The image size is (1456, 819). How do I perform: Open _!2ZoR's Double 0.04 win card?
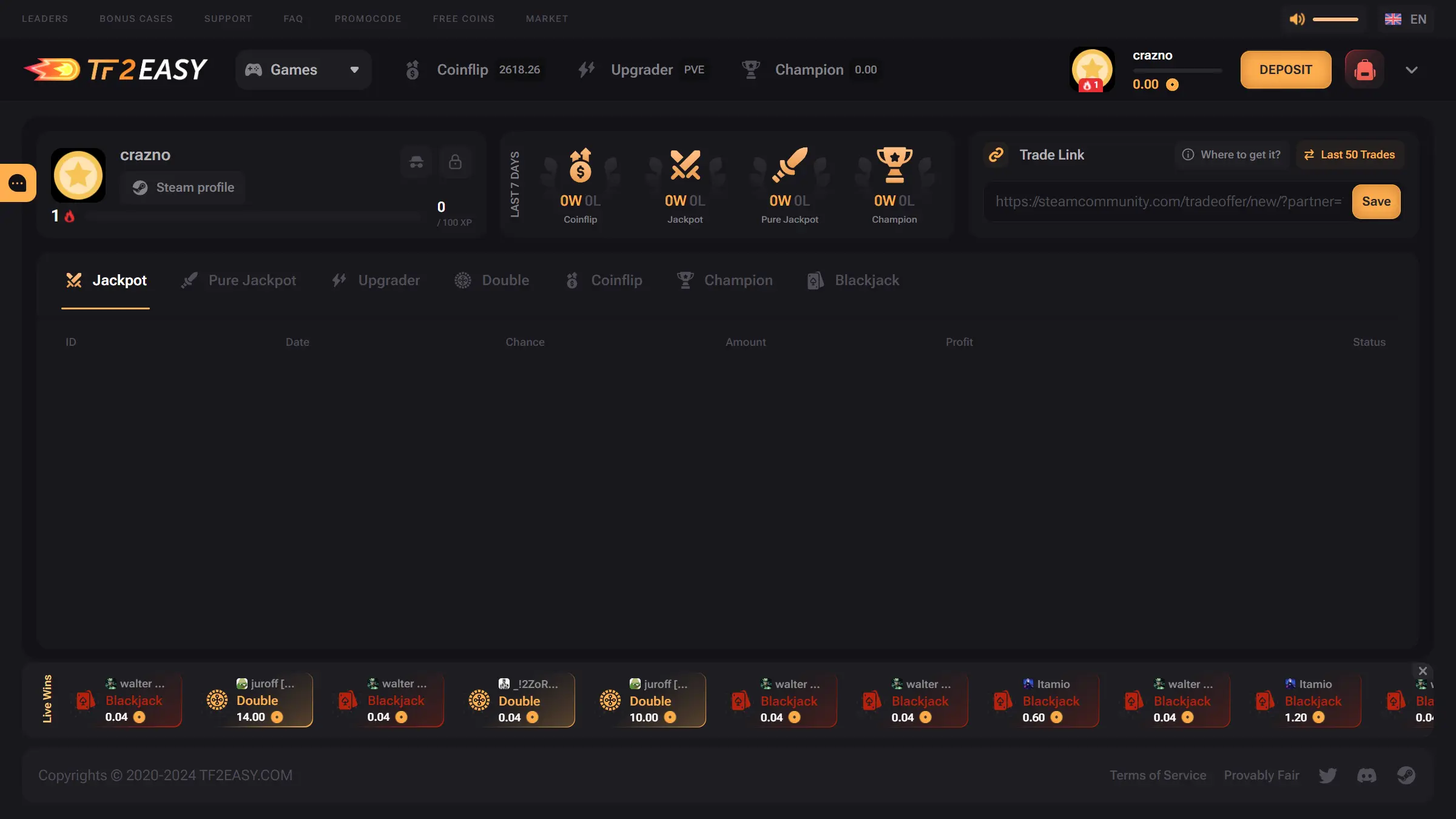coord(520,700)
